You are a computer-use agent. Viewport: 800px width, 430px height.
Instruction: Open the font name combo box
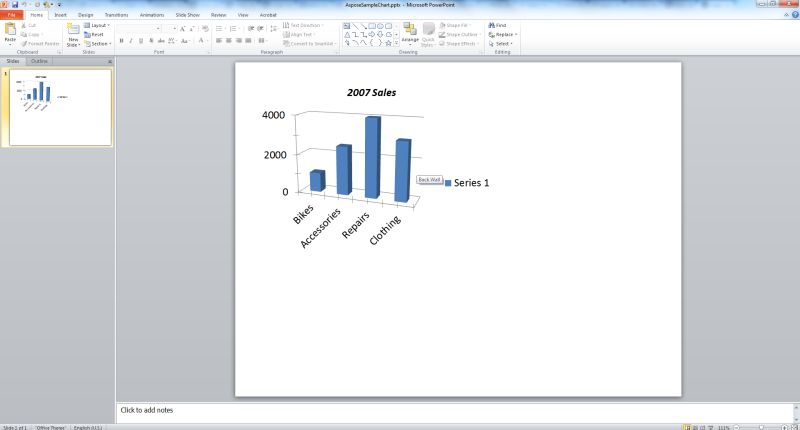tap(139, 29)
